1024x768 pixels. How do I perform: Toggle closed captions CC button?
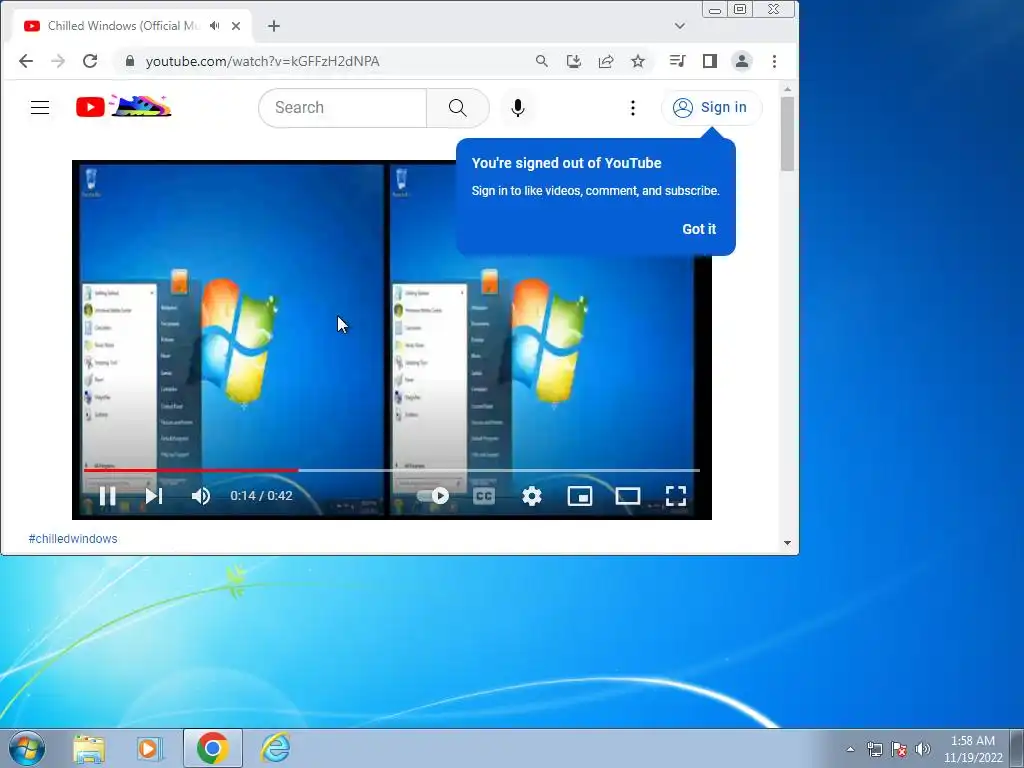484,496
